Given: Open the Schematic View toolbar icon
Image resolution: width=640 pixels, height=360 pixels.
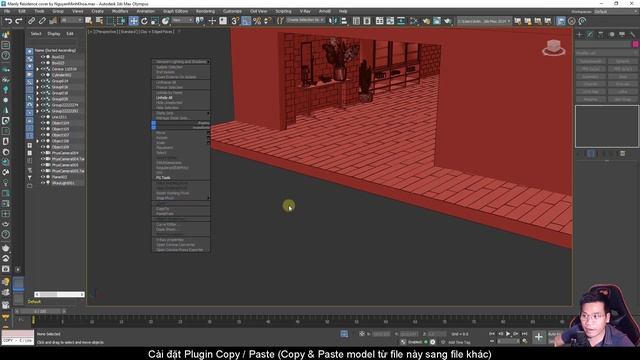Looking at the screenshot, I should 401,21.
